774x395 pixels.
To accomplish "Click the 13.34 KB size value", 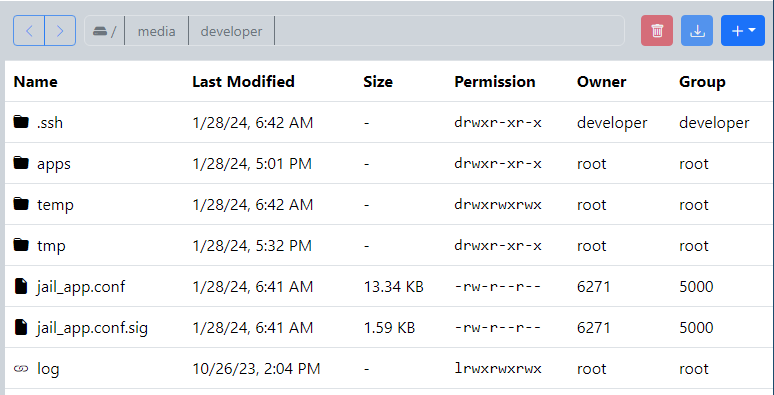I will [x=393, y=286].
